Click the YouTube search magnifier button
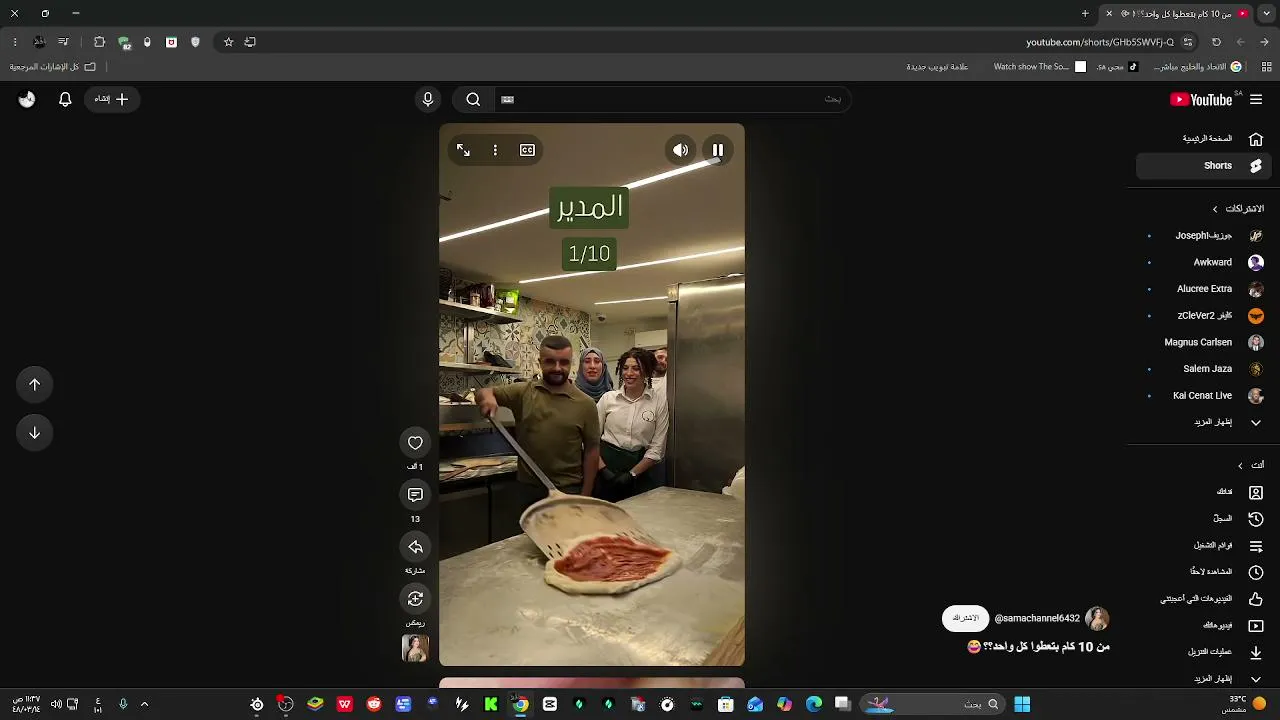 [473, 99]
